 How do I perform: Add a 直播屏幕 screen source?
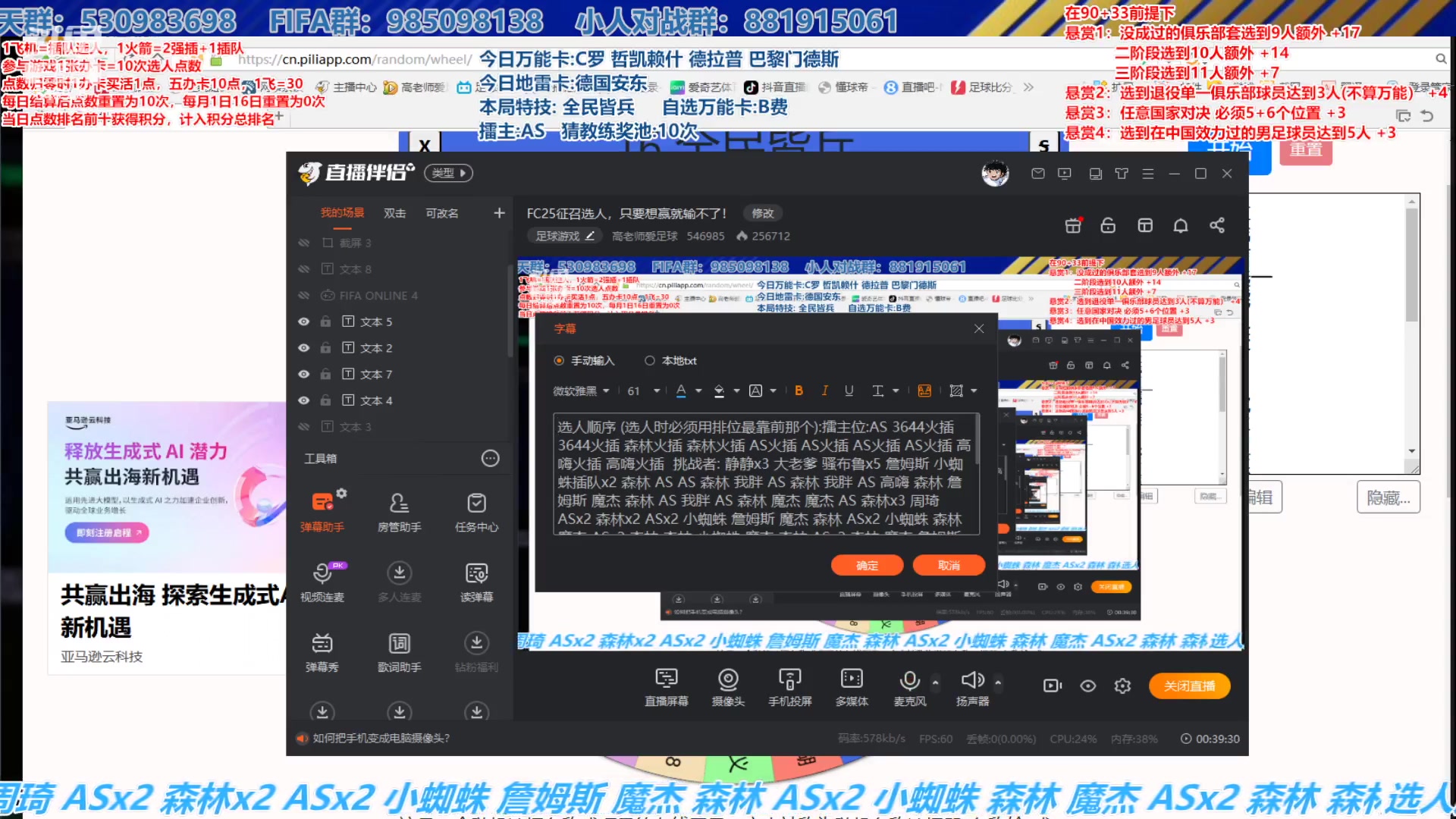pos(667,686)
